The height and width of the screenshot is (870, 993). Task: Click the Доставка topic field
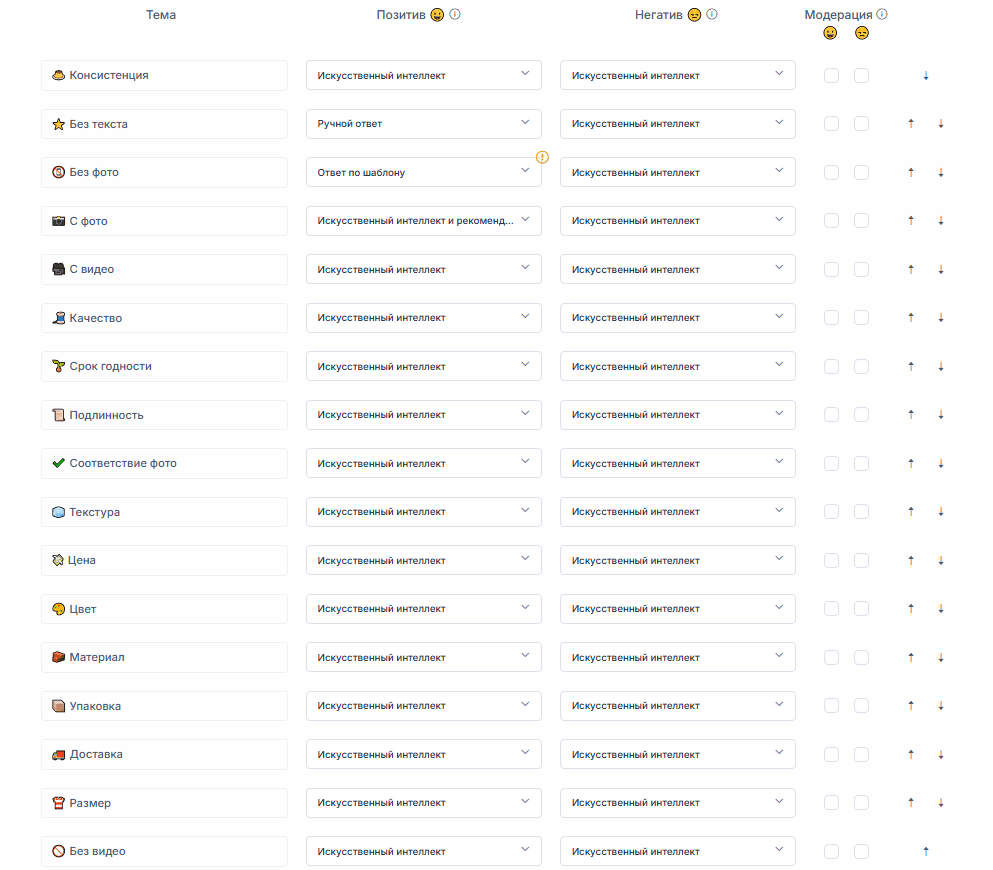click(x=165, y=755)
